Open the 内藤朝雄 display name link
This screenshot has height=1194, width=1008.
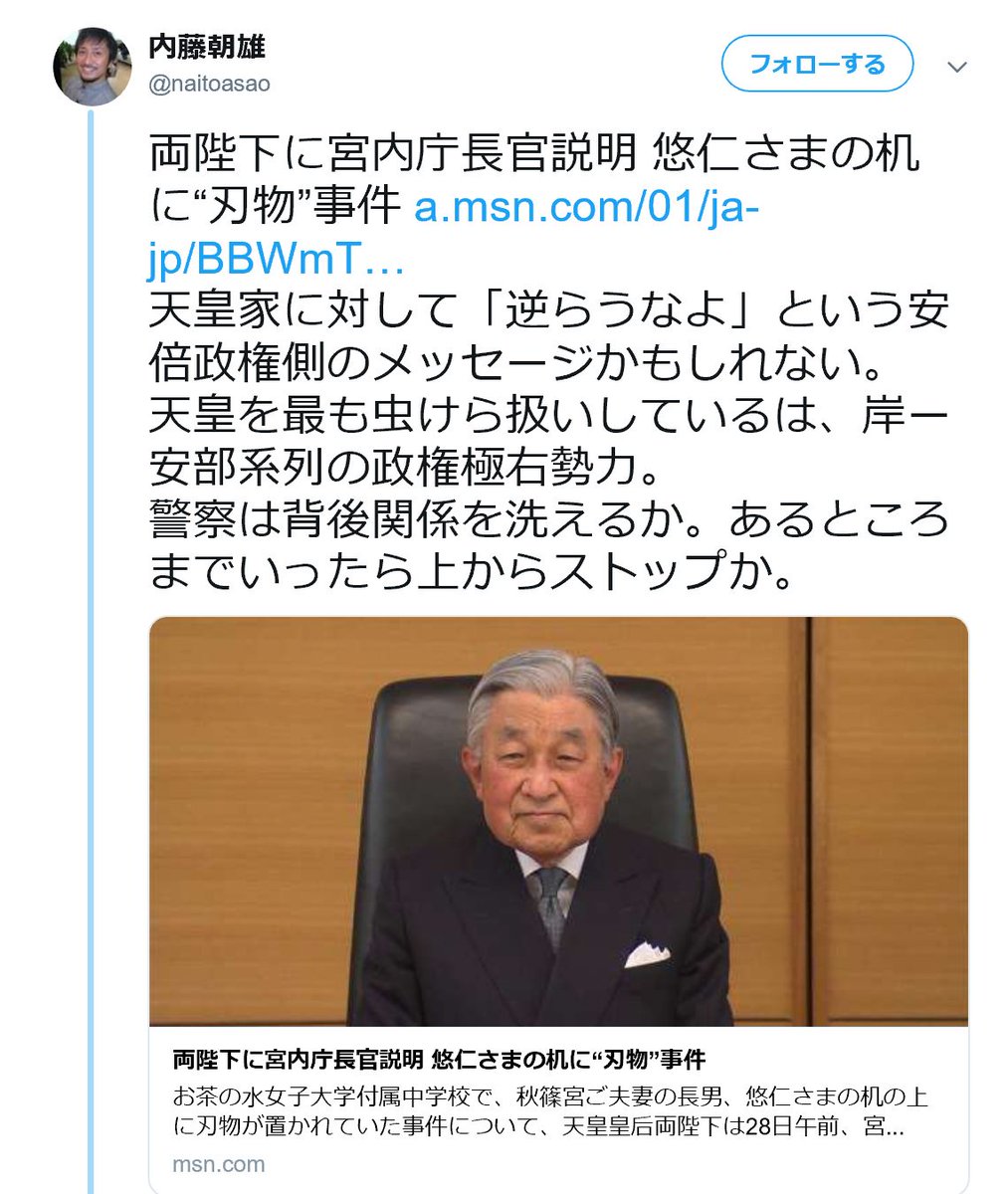[x=207, y=47]
